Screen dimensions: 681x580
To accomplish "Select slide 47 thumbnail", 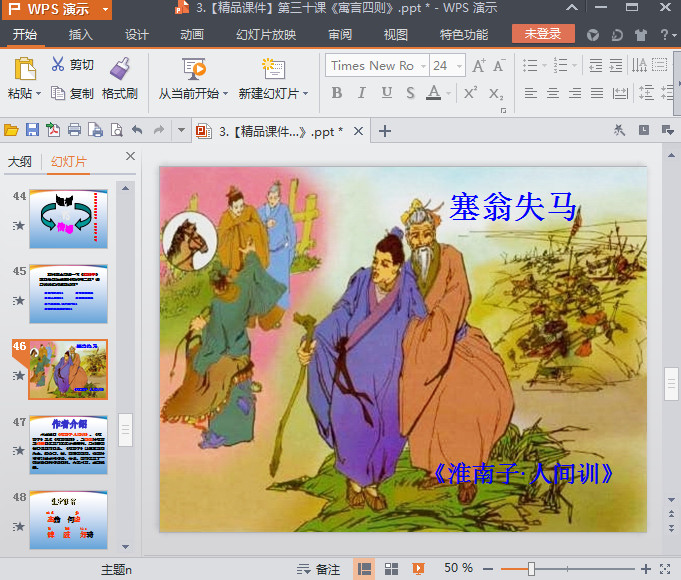I will (x=69, y=445).
